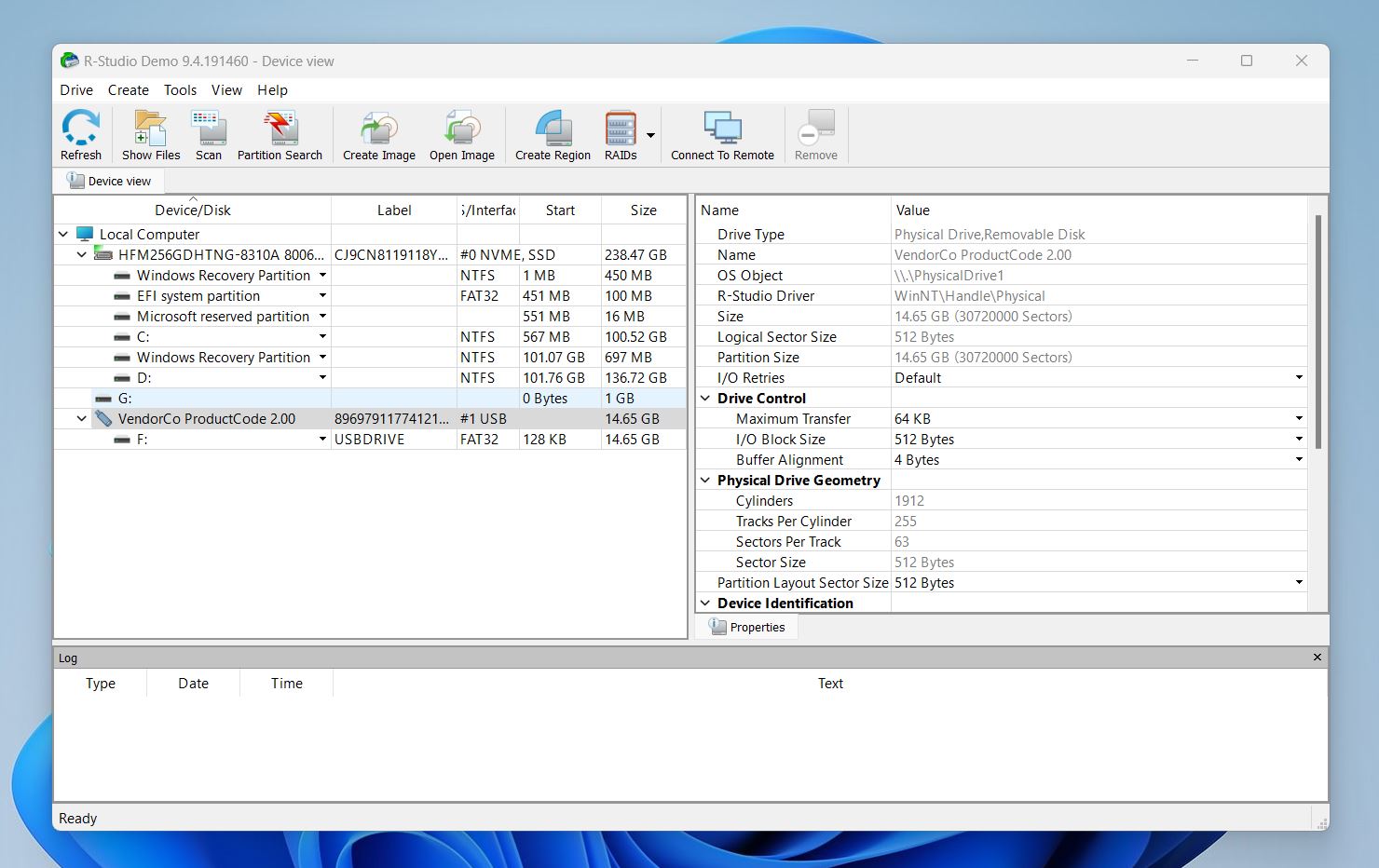The image size is (1379, 868).
Task: Close the Log panel
Action: [x=1317, y=658]
